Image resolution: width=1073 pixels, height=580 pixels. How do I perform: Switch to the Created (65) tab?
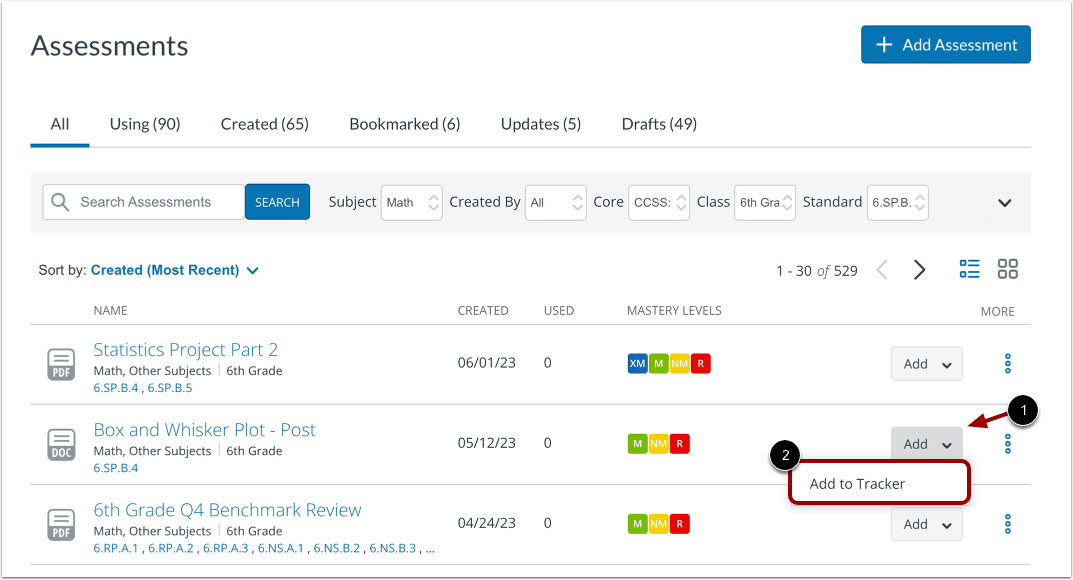click(265, 124)
